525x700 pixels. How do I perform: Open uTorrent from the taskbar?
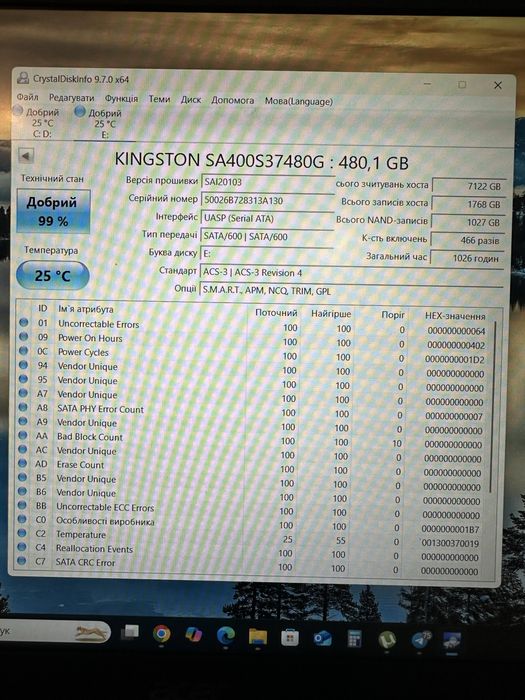point(387,640)
